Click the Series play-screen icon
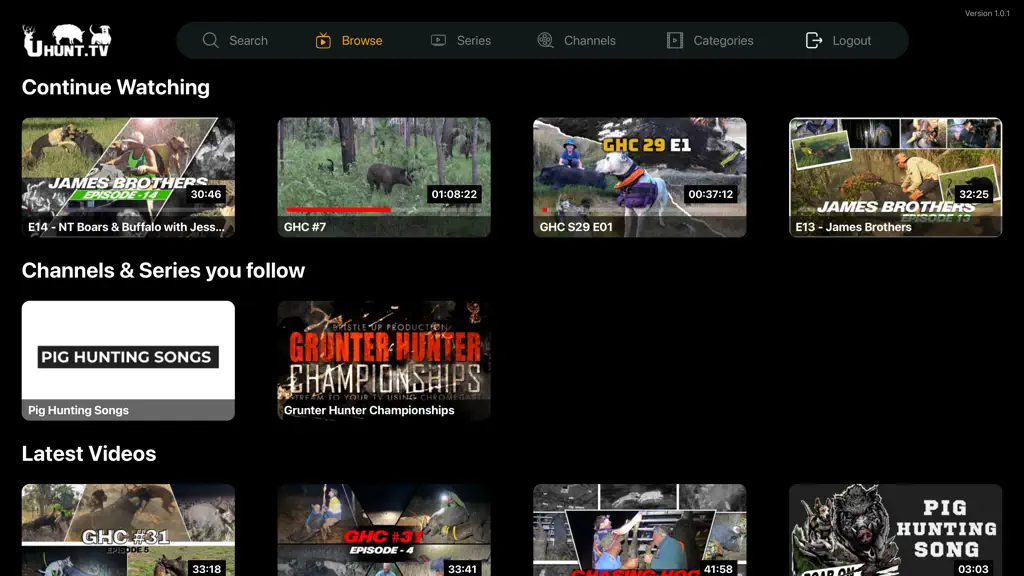The width and height of the screenshot is (1024, 576). [x=438, y=40]
